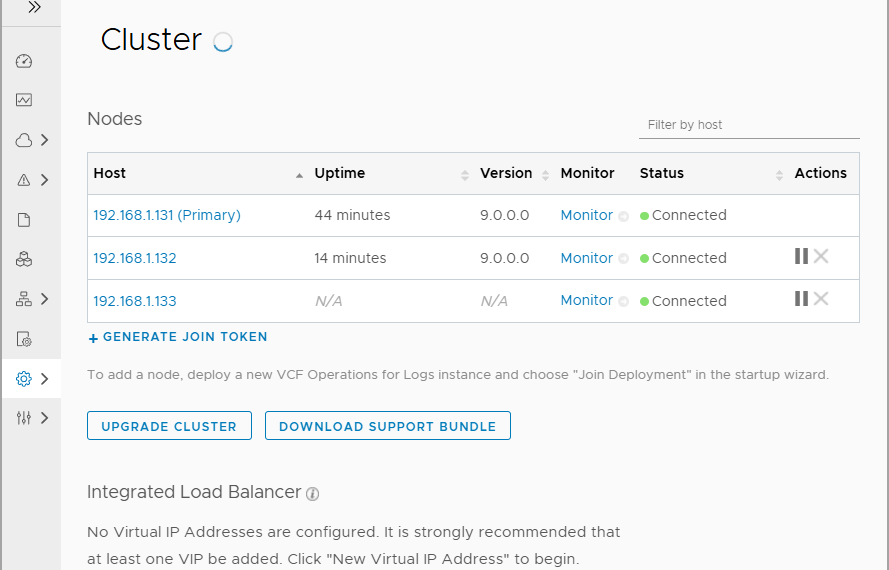Pause node 192.168.1.133 with maintenance icon
This screenshot has height=570, width=889.
(801, 299)
